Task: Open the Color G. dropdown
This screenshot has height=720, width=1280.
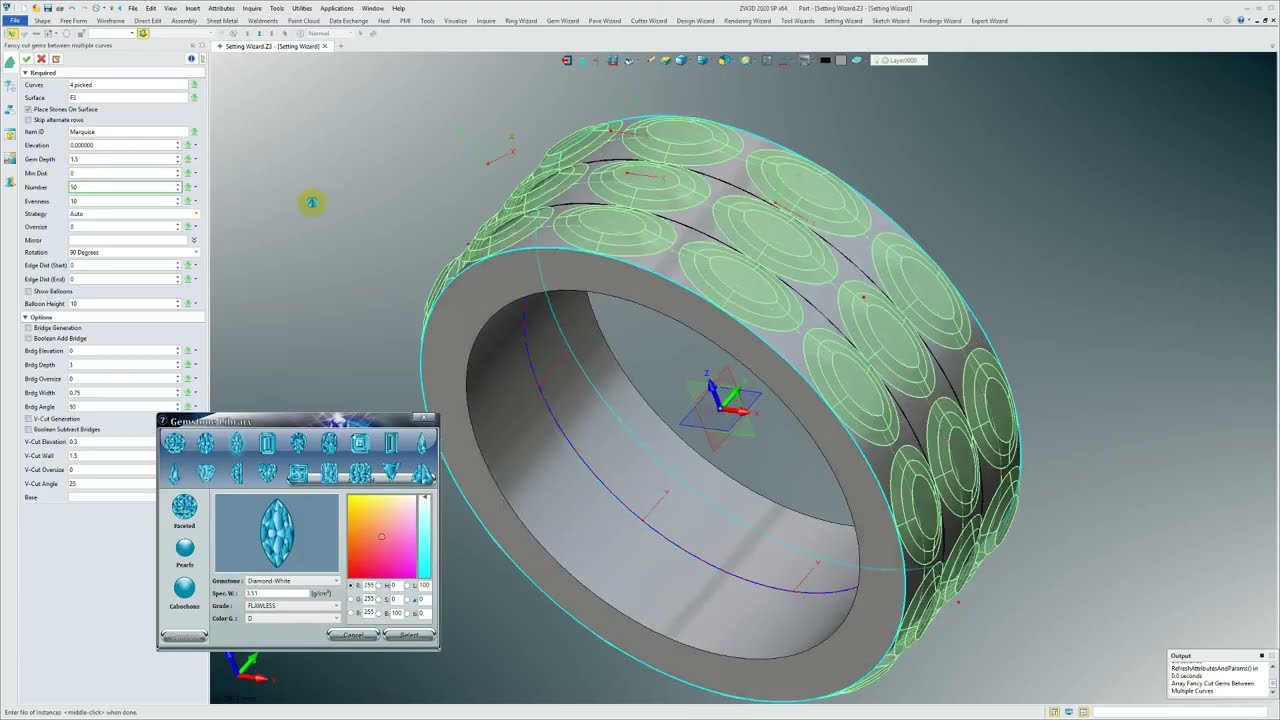Action: (x=292, y=618)
